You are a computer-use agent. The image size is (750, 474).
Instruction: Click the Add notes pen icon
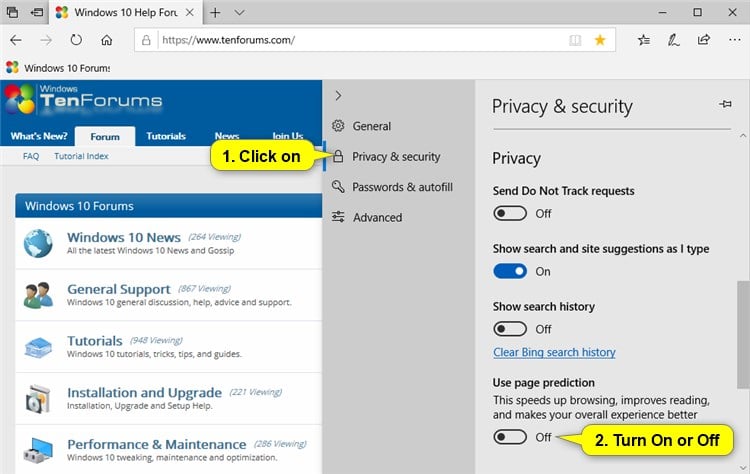[x=673, y=40]
